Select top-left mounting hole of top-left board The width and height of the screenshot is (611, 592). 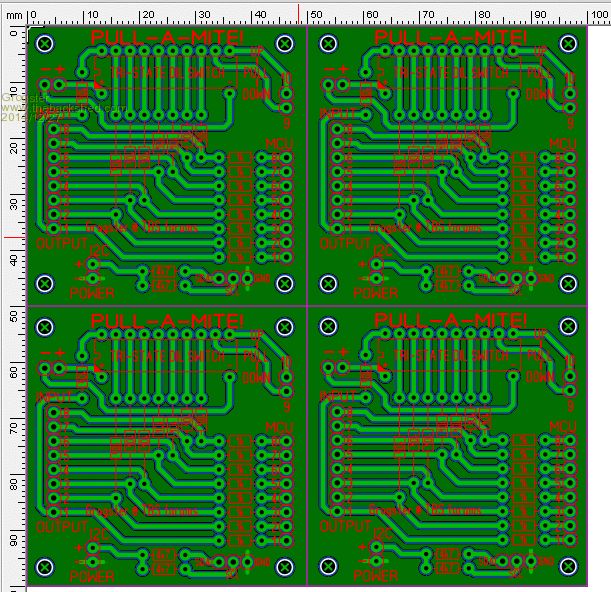click(44, 42)
